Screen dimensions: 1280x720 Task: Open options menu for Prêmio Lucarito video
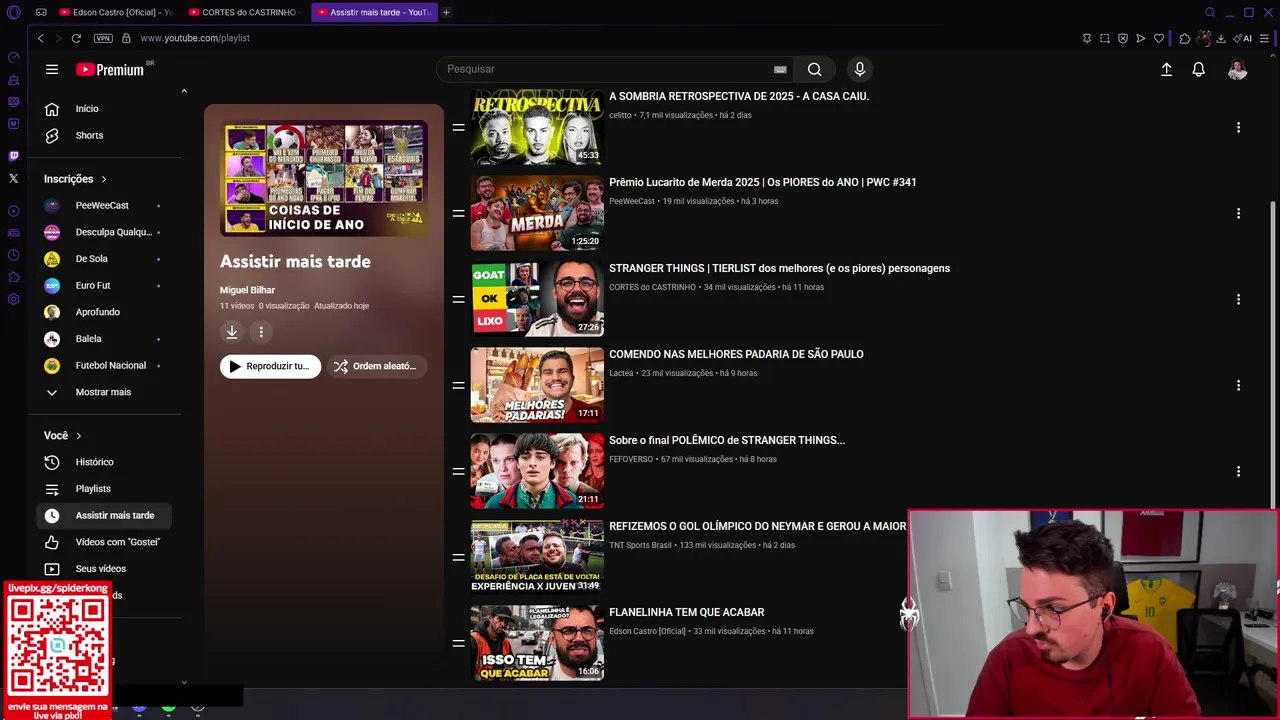pos(1238,213)
